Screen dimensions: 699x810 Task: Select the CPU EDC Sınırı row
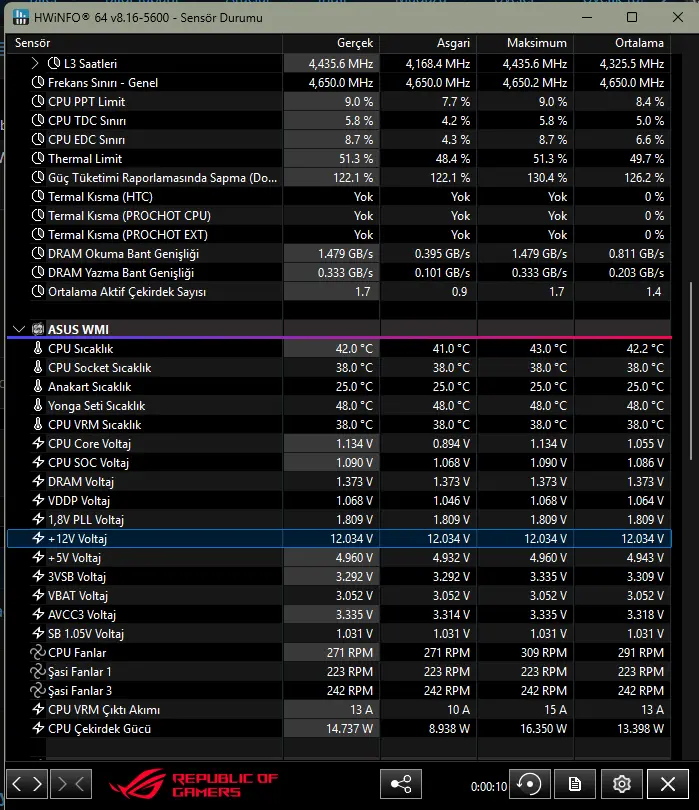pyautogui.click(x=339, y=139)
